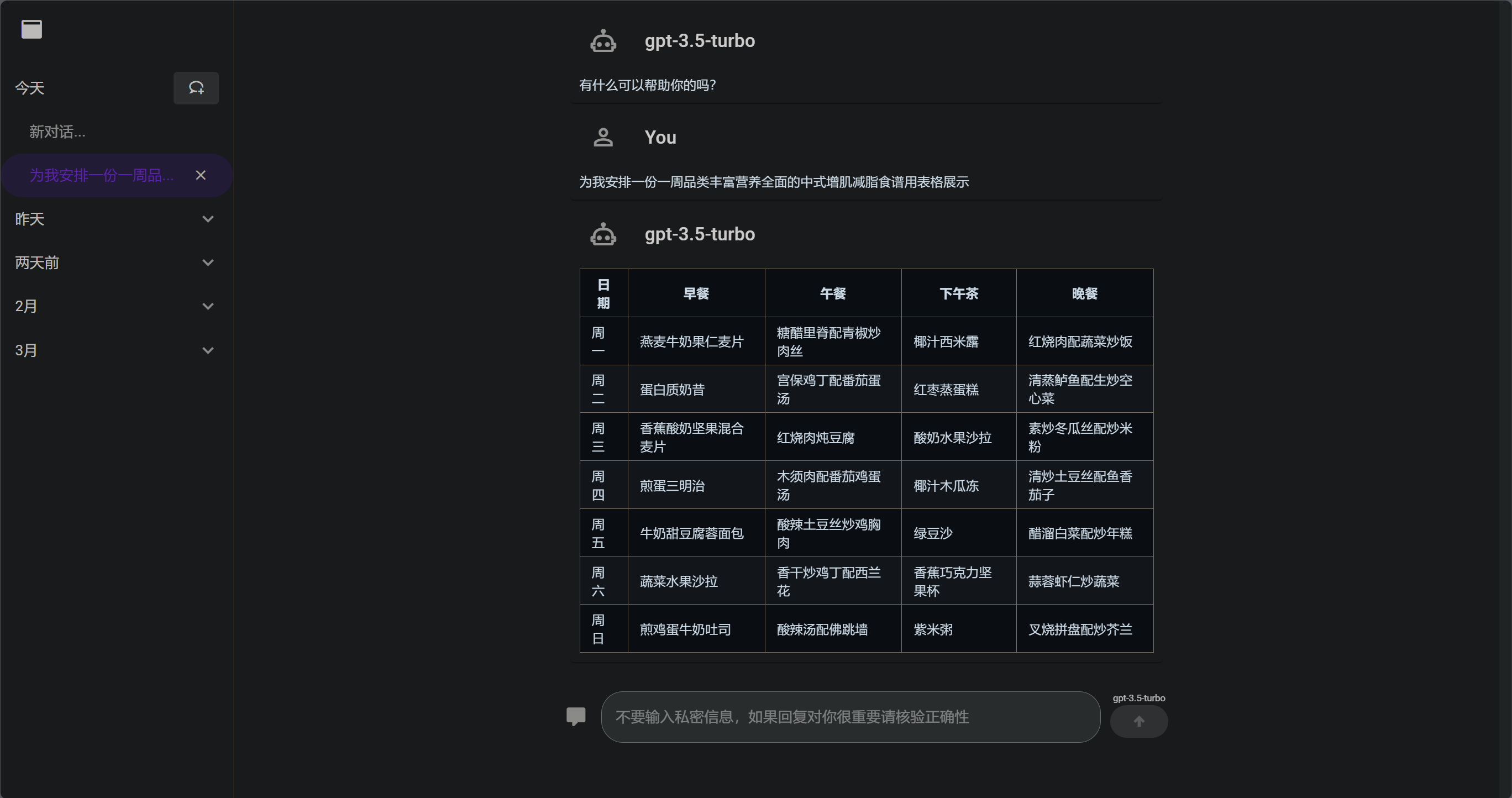The width and height of the screenshot is (1512, 798).
Task: Click cell 木须肉配番茄鸡蛋汤
Action: [833, 485]
